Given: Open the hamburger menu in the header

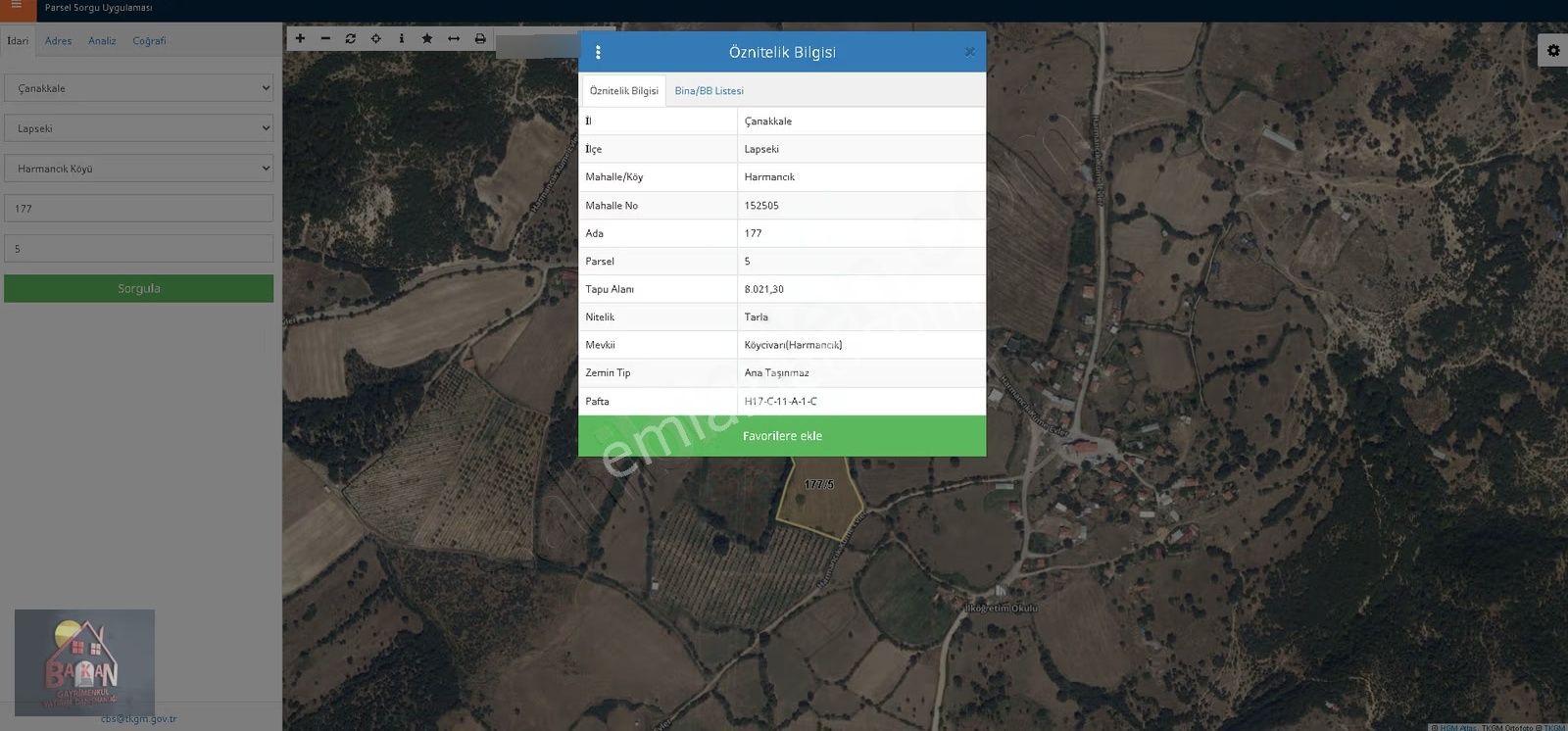Looking at the screenshot, I should click(x=17, y=7).
